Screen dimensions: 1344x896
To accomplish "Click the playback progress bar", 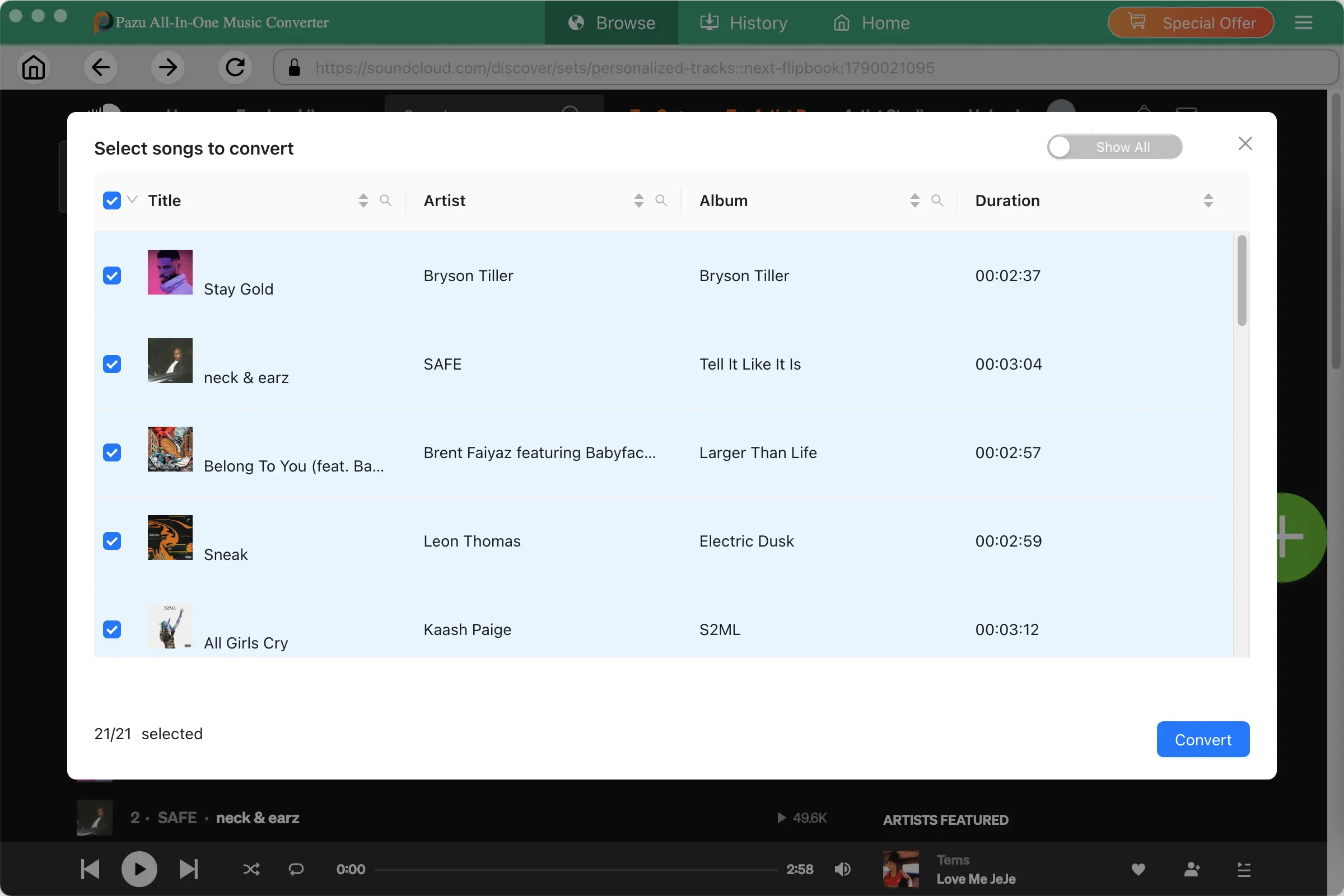I will 576,870.
